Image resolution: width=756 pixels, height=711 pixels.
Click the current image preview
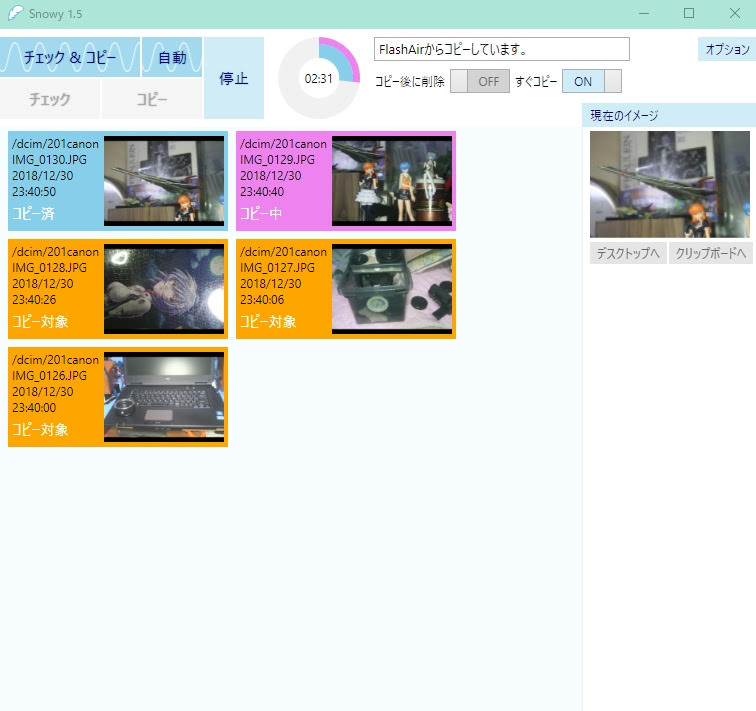(x=669, y=184)
